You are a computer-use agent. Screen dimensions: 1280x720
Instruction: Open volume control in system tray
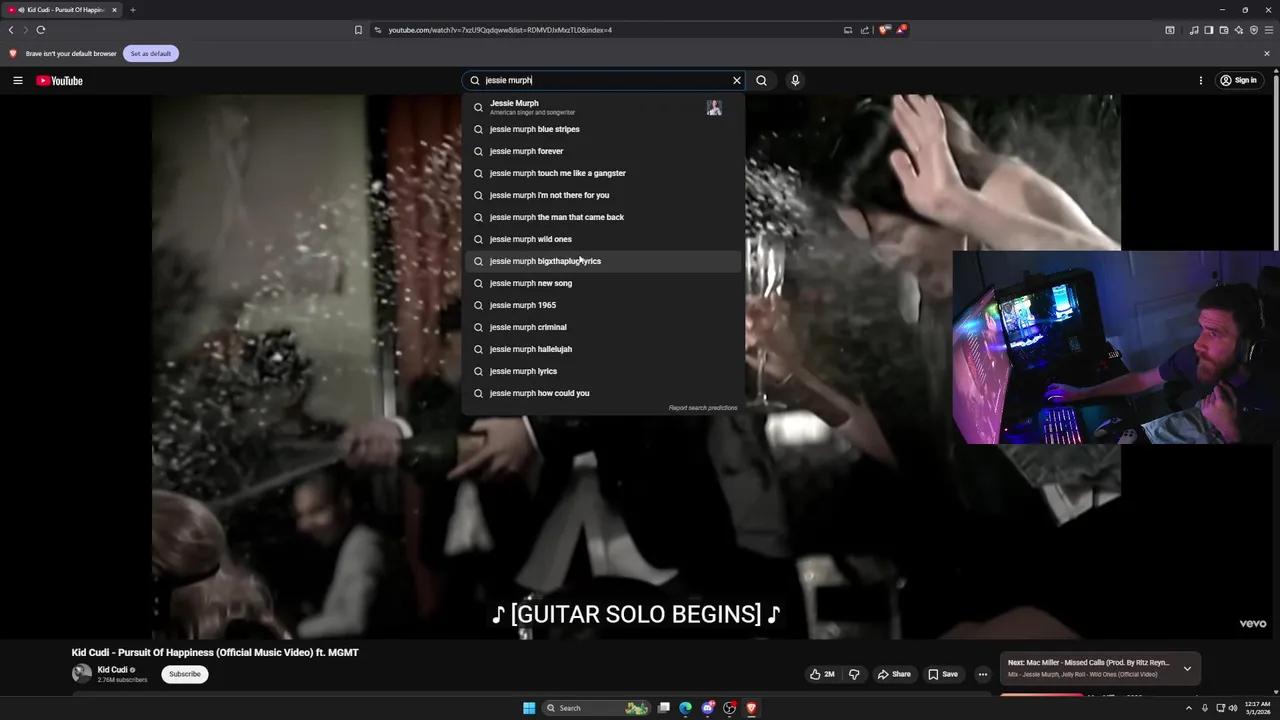1232,708
